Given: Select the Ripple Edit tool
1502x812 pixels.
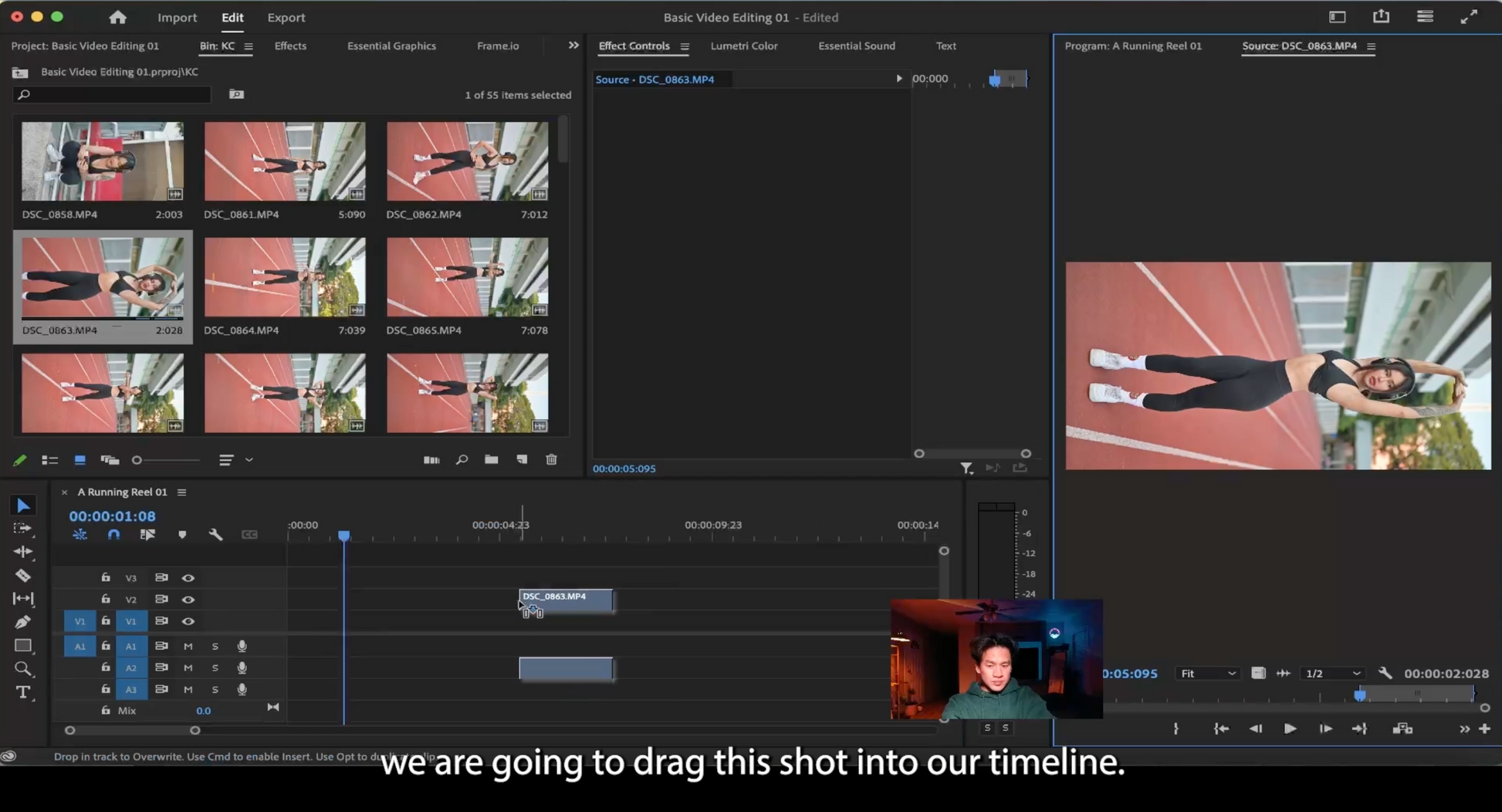Looking at the screenshot, I should (23, 552).
